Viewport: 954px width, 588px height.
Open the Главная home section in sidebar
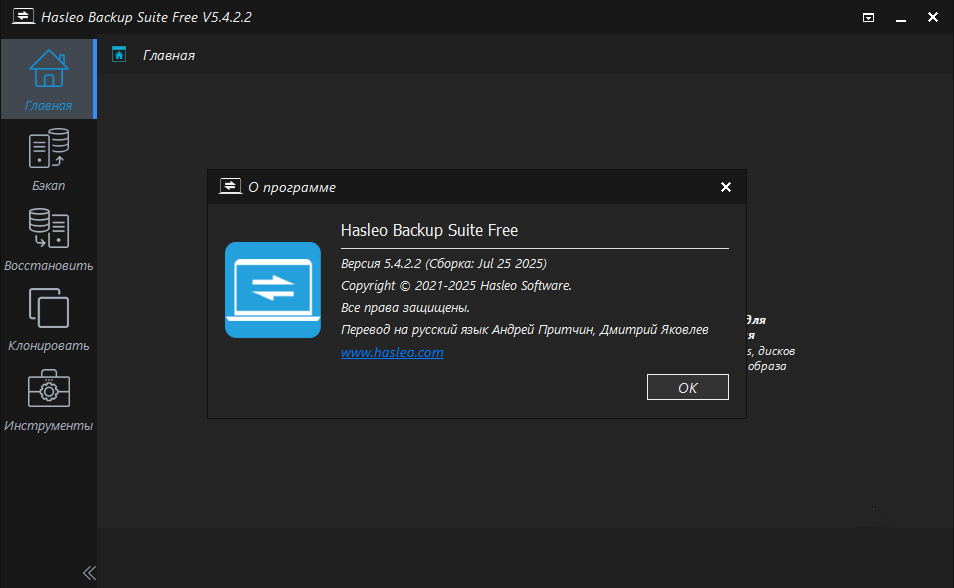point(48,79)
